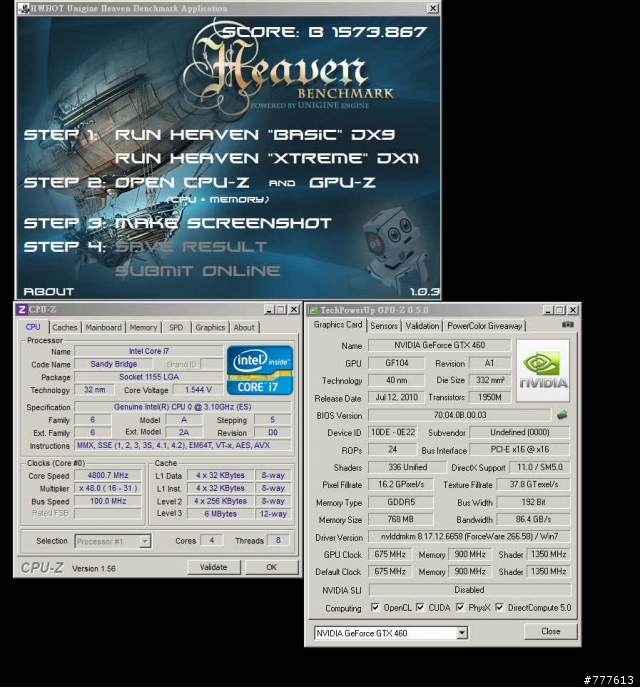The image size is (640, 688).
Task: Open the About link in Heaven Benchmark
Action: [49, 292]
